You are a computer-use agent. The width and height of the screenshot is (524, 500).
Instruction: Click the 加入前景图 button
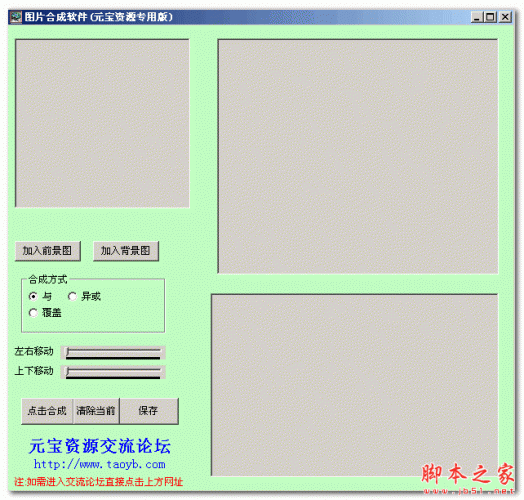pyautogui.click(x=48, y=251)
